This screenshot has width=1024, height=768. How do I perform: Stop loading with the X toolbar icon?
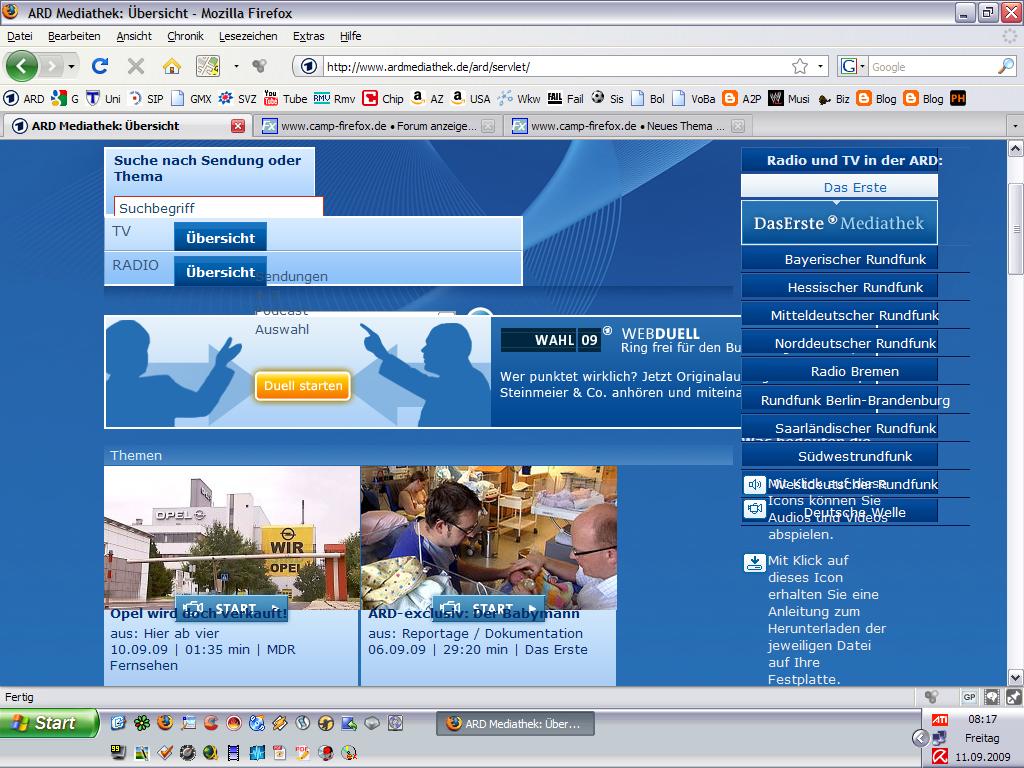(x=136, y=66)
